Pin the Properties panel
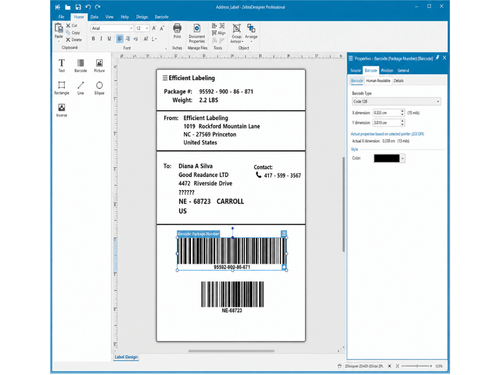This screenshot has width=500, height=375. click(x=438, y=58)
